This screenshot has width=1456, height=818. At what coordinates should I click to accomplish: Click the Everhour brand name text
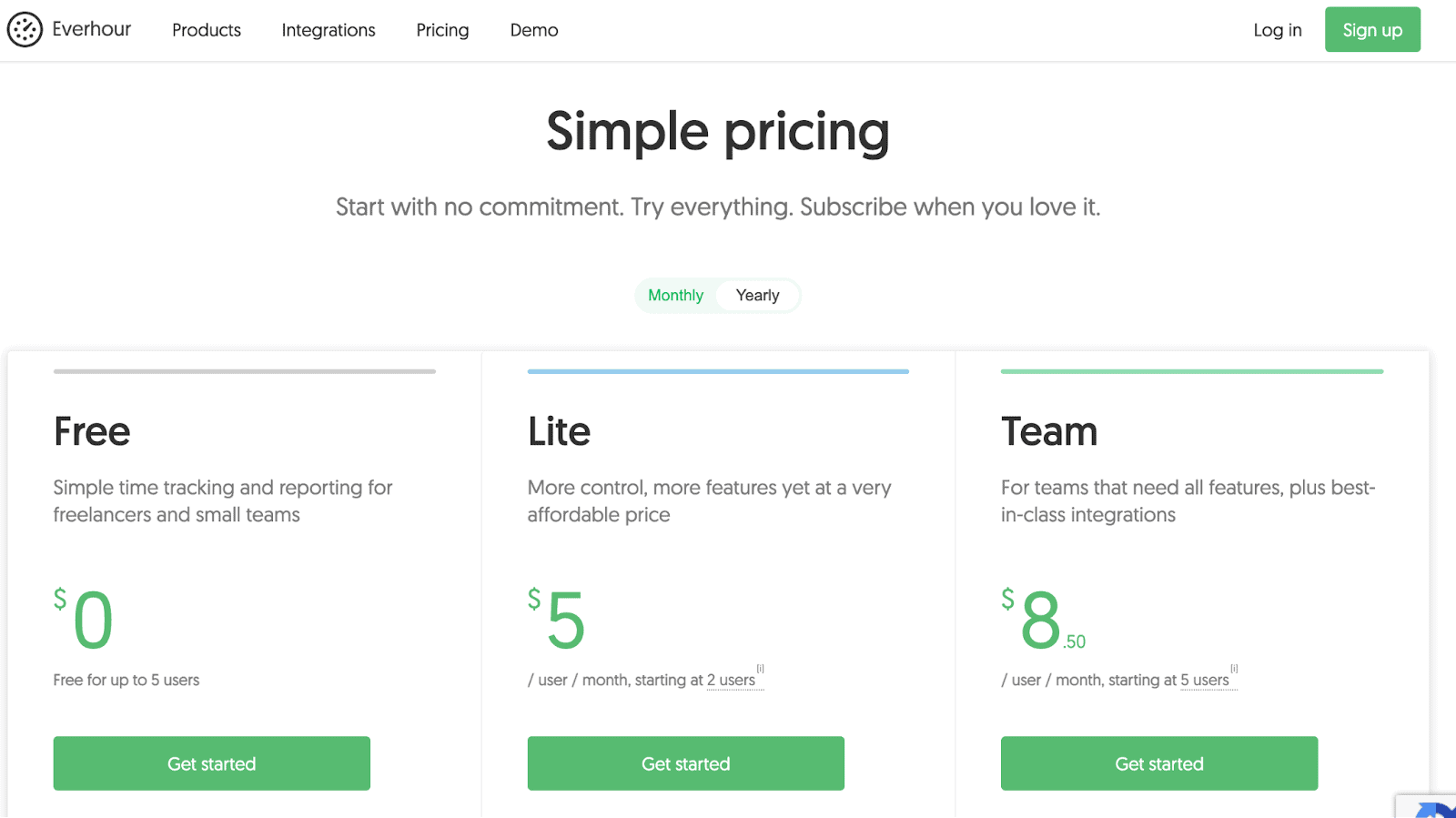(x=91, y=29)
